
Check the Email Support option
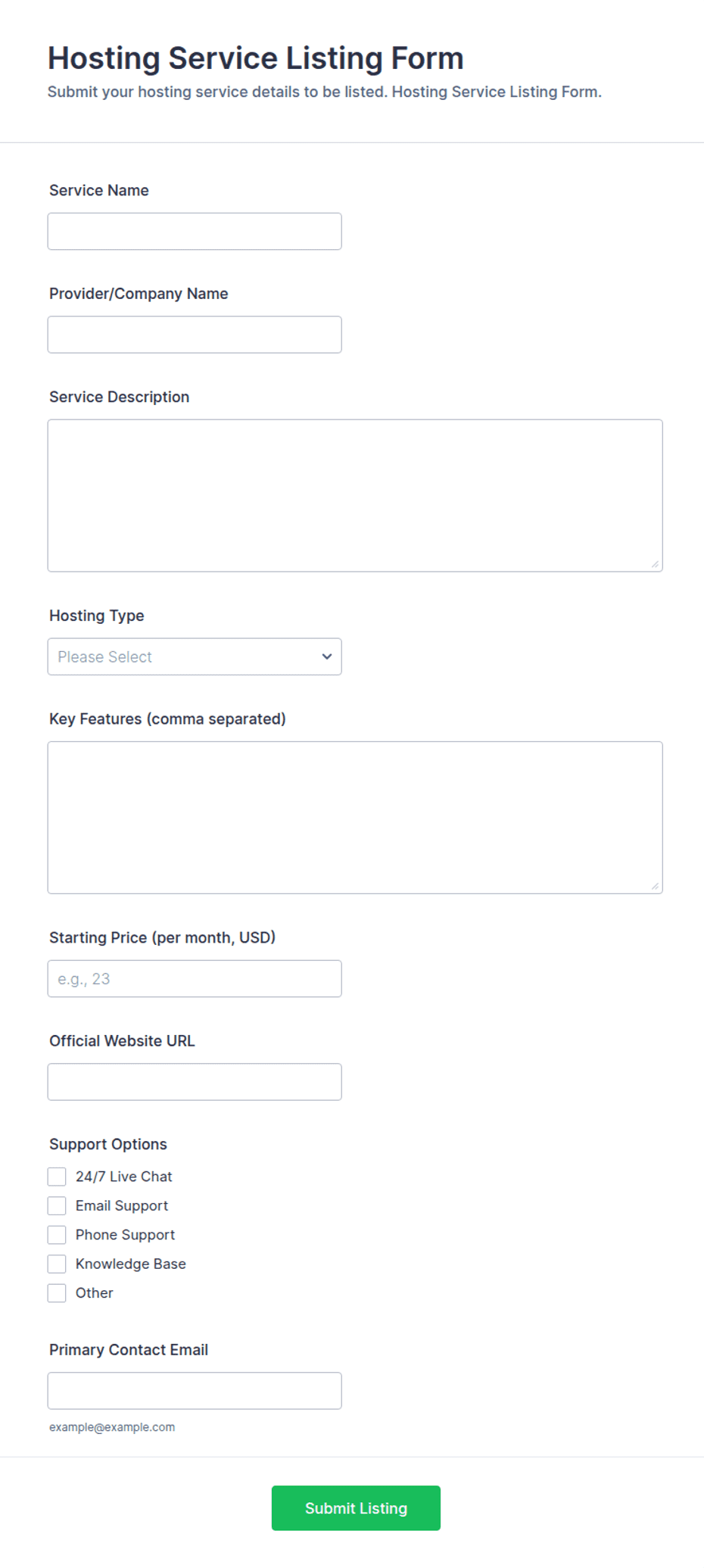(57, 1205)
